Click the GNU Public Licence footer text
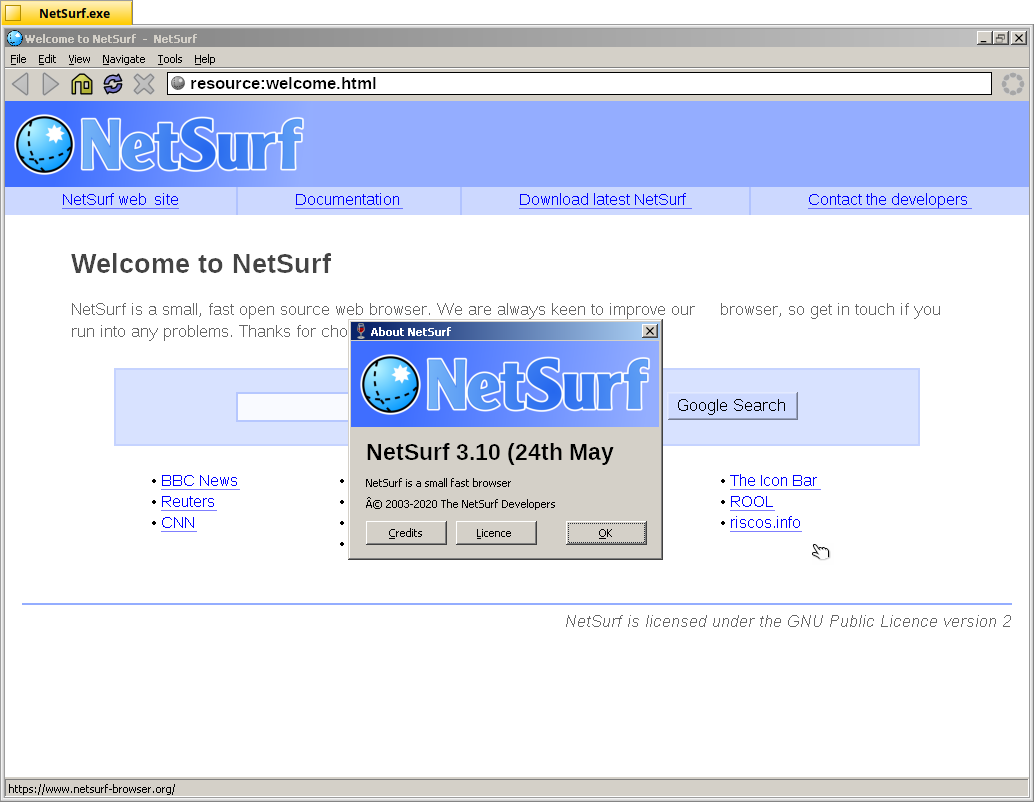1034x802 pixels. (x=787, y=621)
